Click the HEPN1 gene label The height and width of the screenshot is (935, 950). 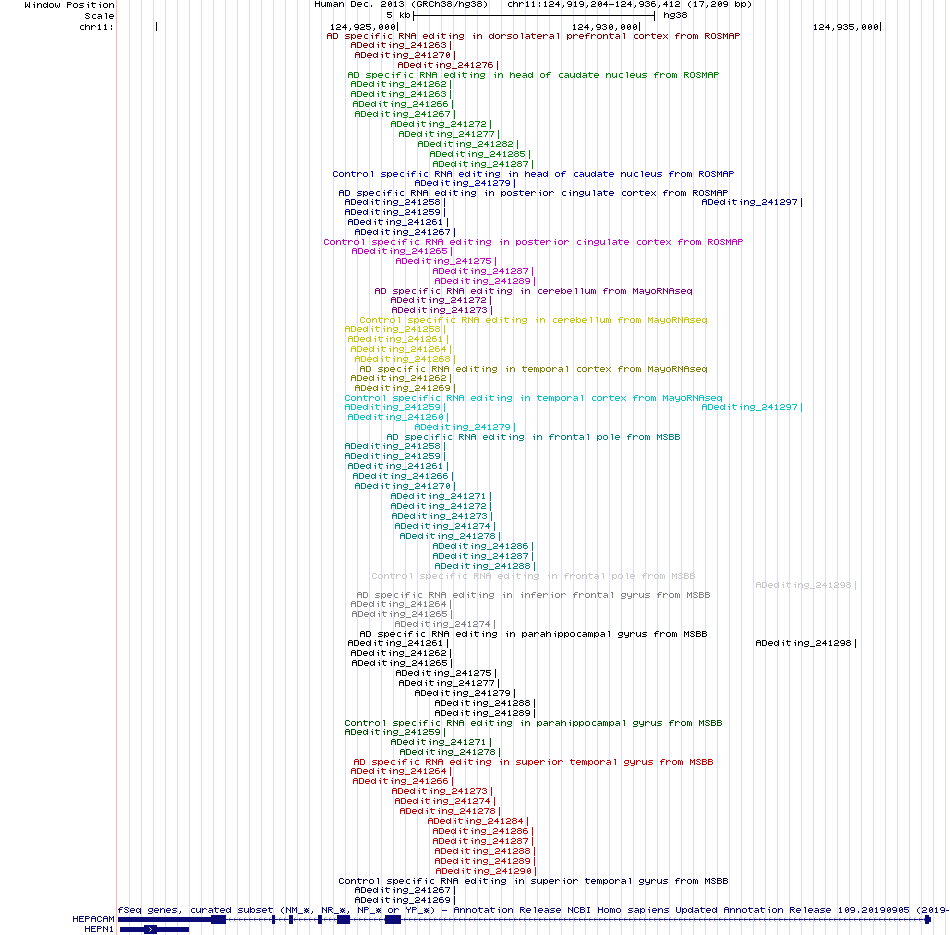99,929
